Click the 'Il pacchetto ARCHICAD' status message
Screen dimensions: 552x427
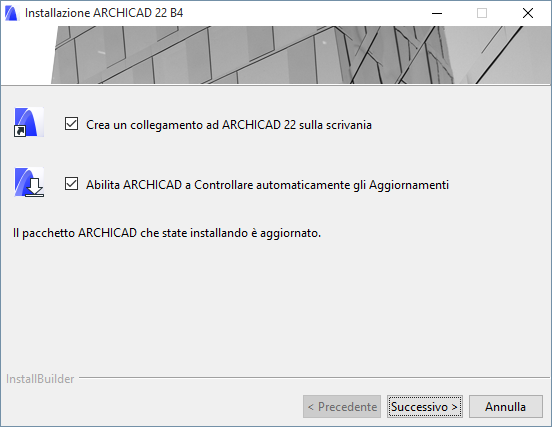[167, 233]
